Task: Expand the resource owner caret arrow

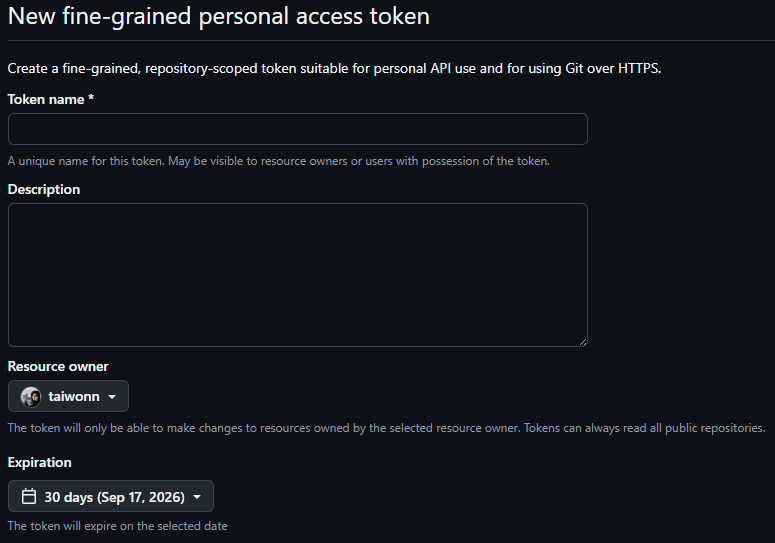Action: [x=112, y=397]
